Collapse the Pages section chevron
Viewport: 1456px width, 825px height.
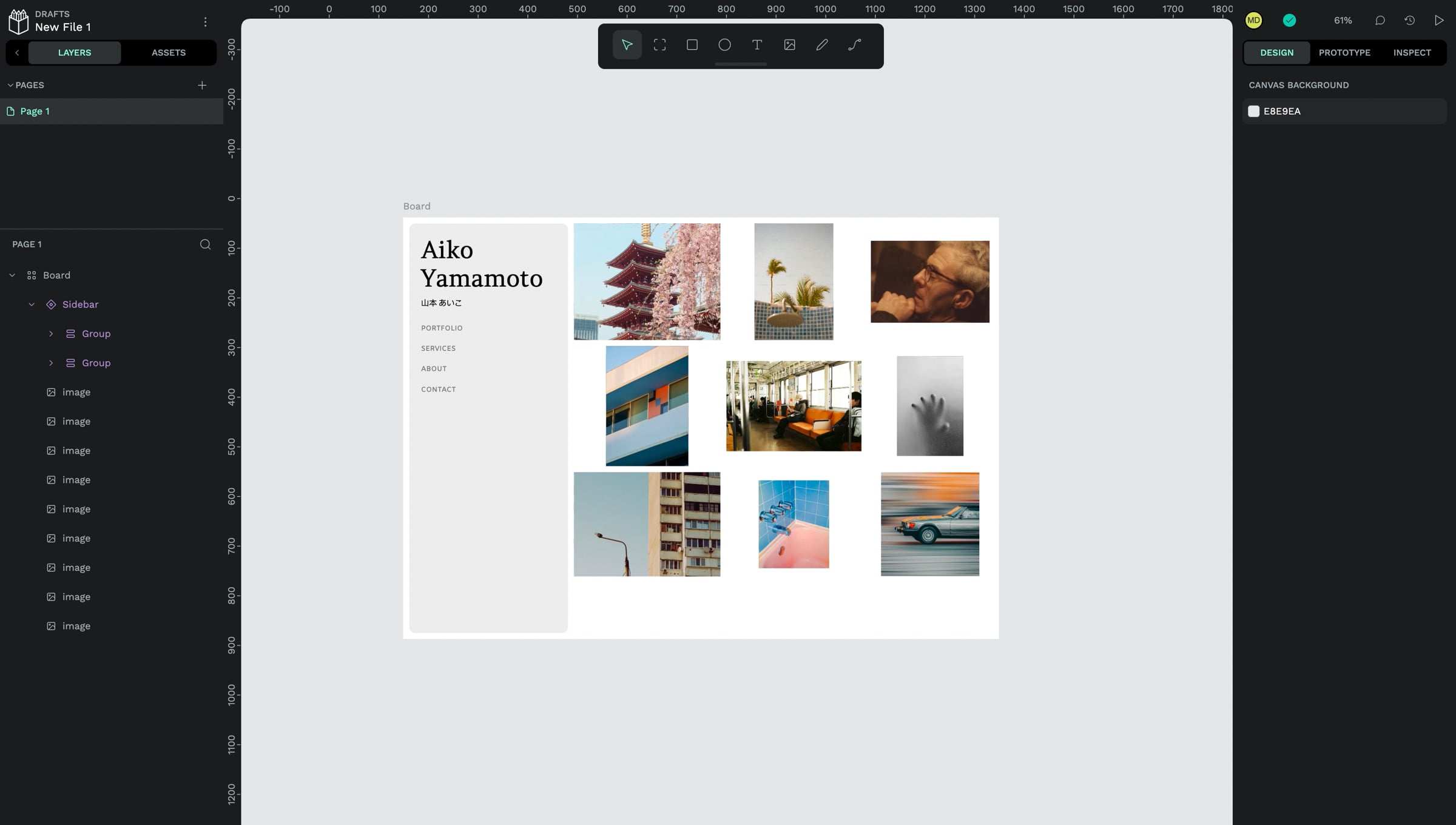10,85
